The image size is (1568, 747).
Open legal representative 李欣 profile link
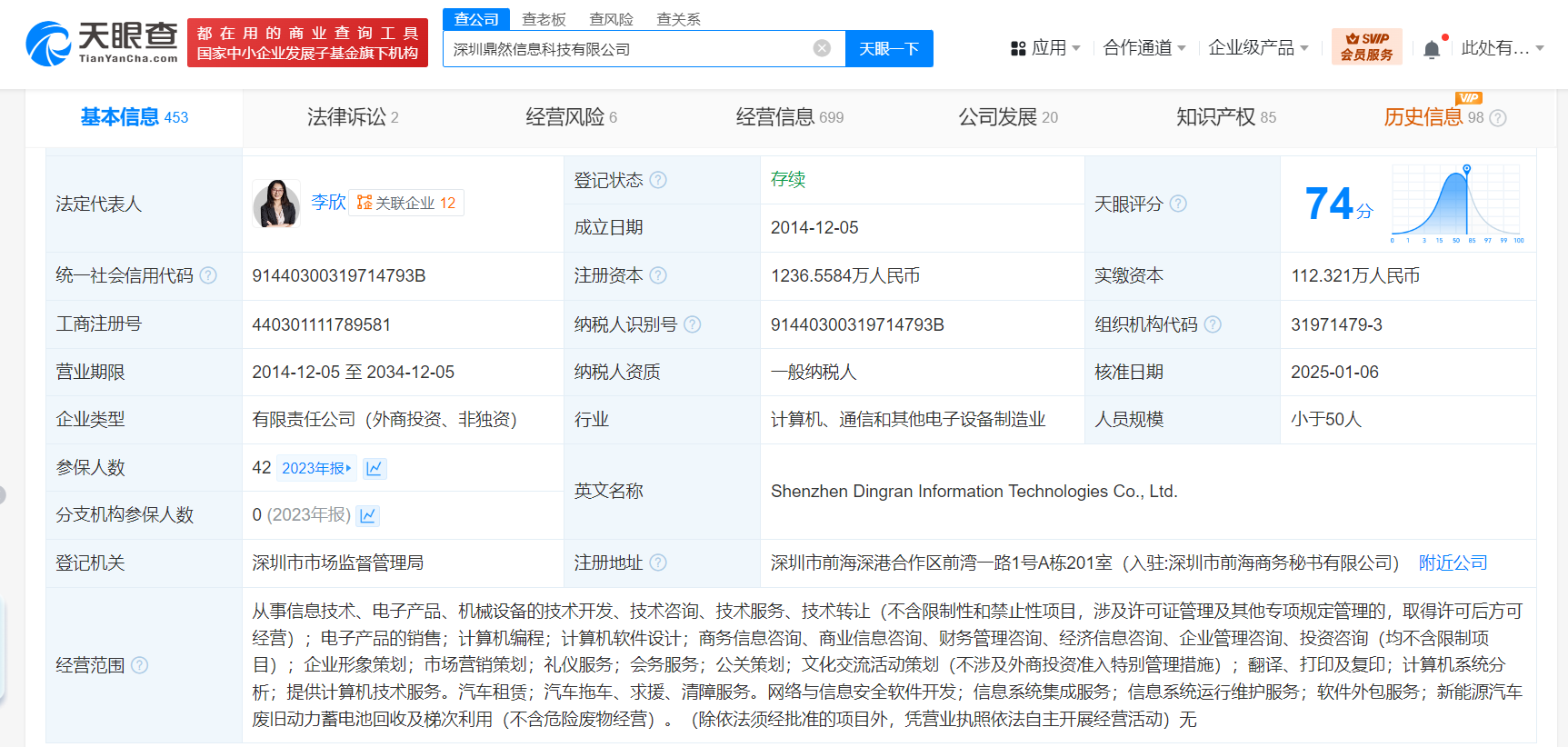(328, 202)
